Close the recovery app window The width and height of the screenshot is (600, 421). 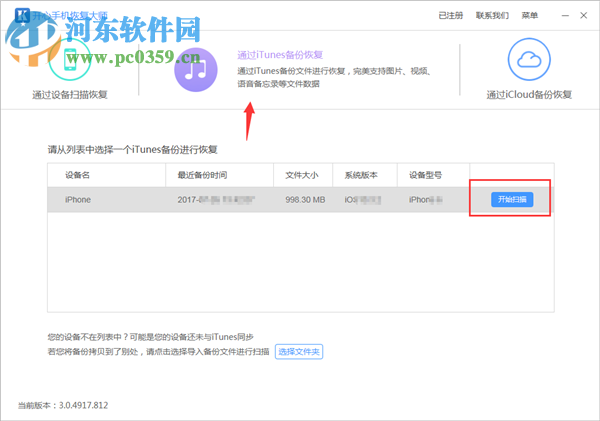click(x=584, y=15)
